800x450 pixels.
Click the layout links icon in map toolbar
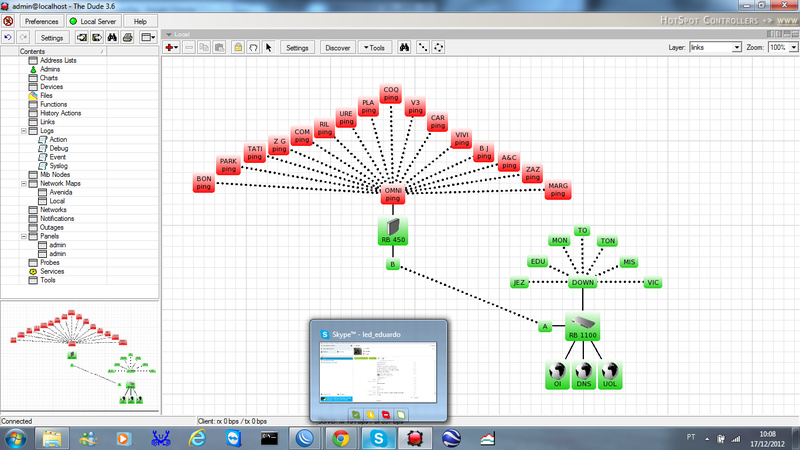coord(423,47)
